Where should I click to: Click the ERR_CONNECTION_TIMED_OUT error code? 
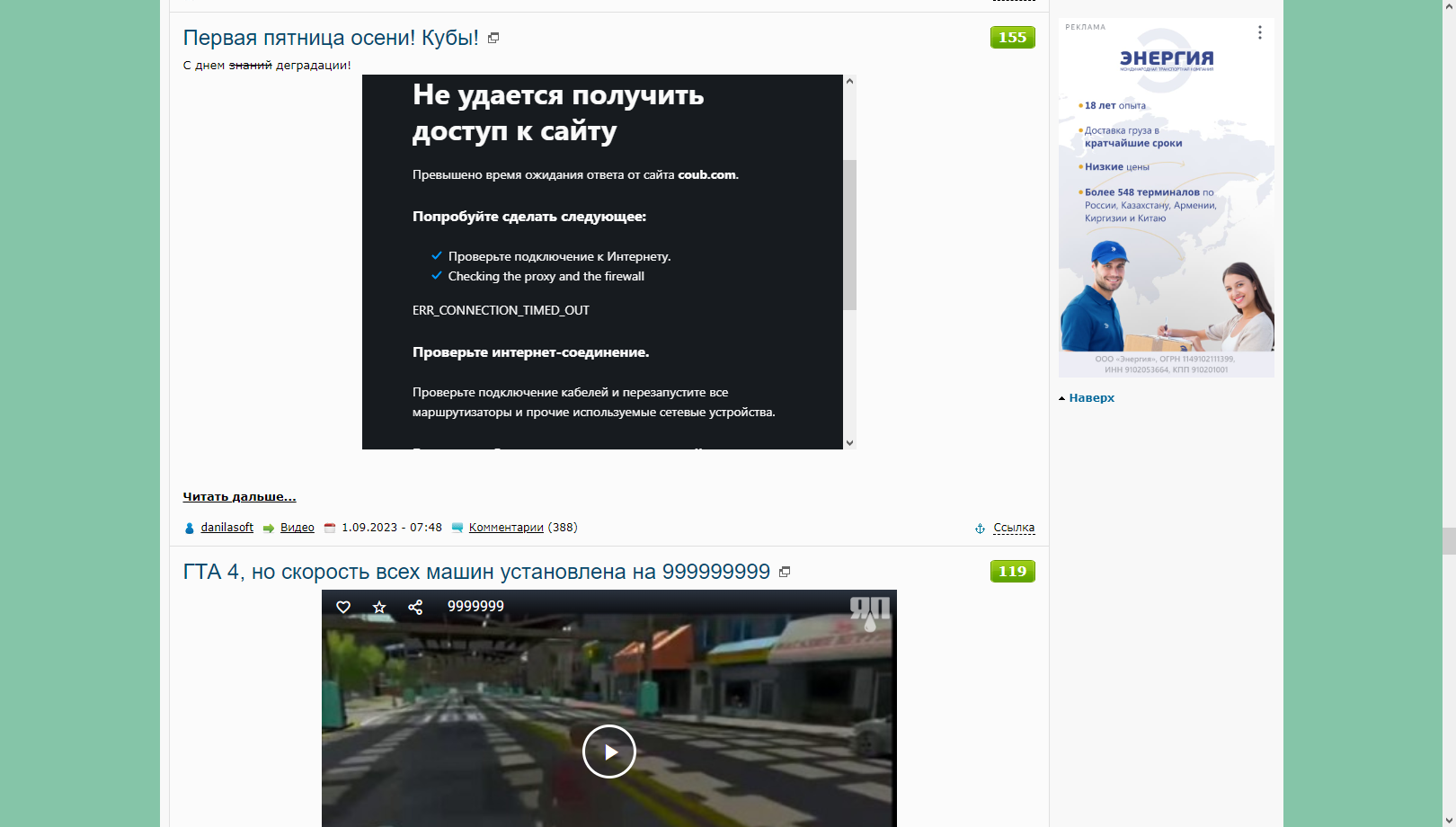click(x=501, y=310)
